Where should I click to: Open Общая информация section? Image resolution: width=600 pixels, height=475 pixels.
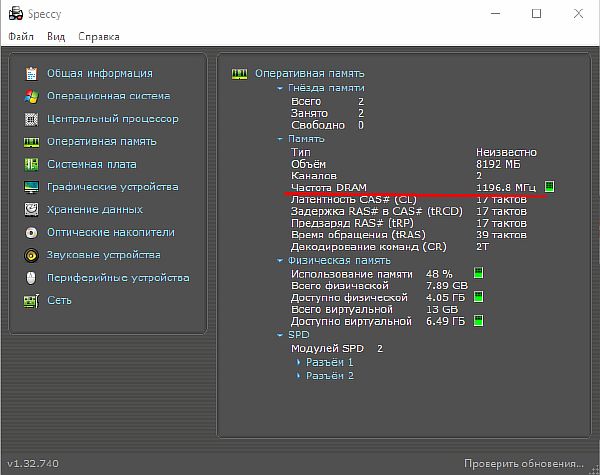[100, 73]
